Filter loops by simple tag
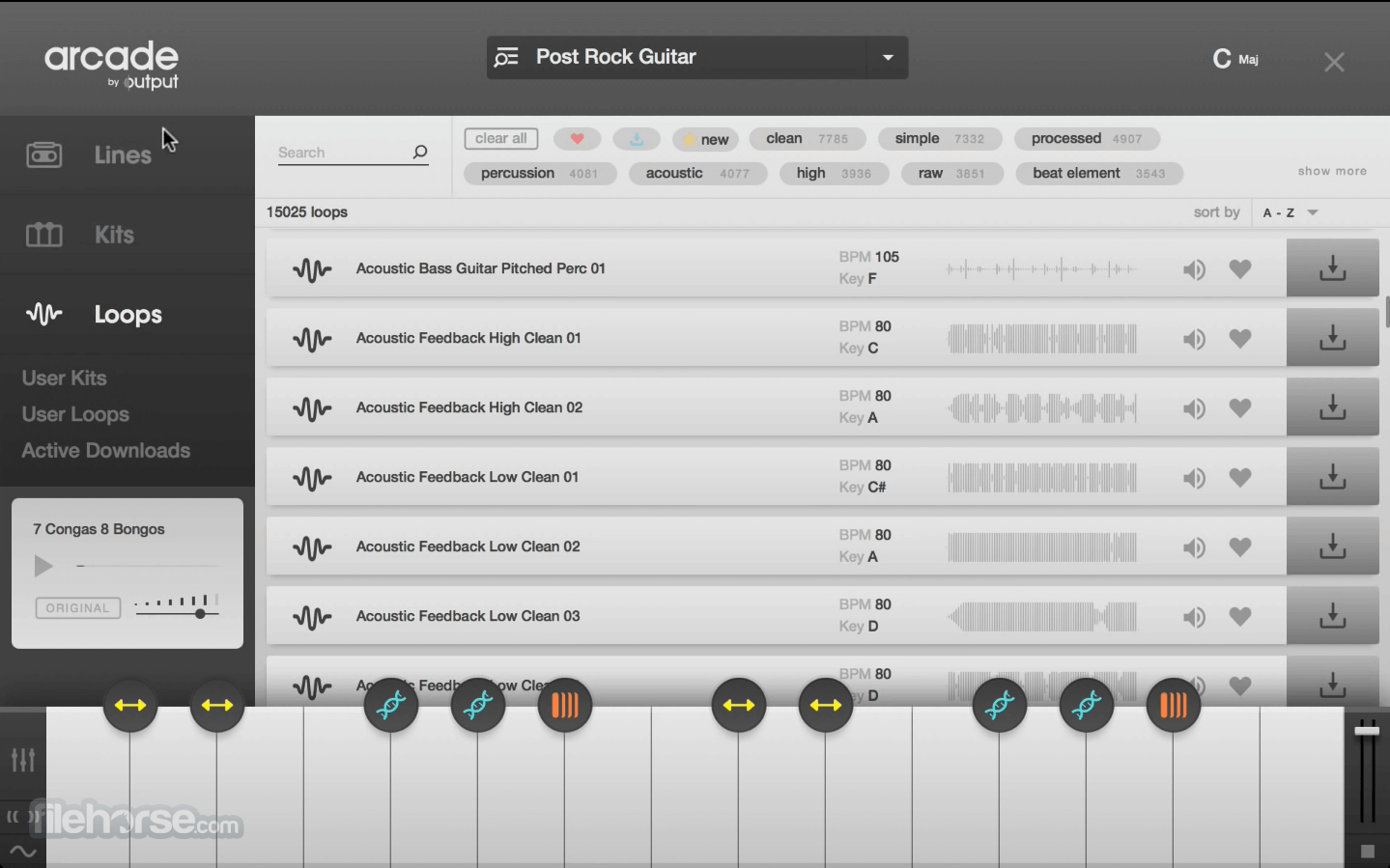The image size is (1390, 868). pyautogui.click(x=940, y=139)
